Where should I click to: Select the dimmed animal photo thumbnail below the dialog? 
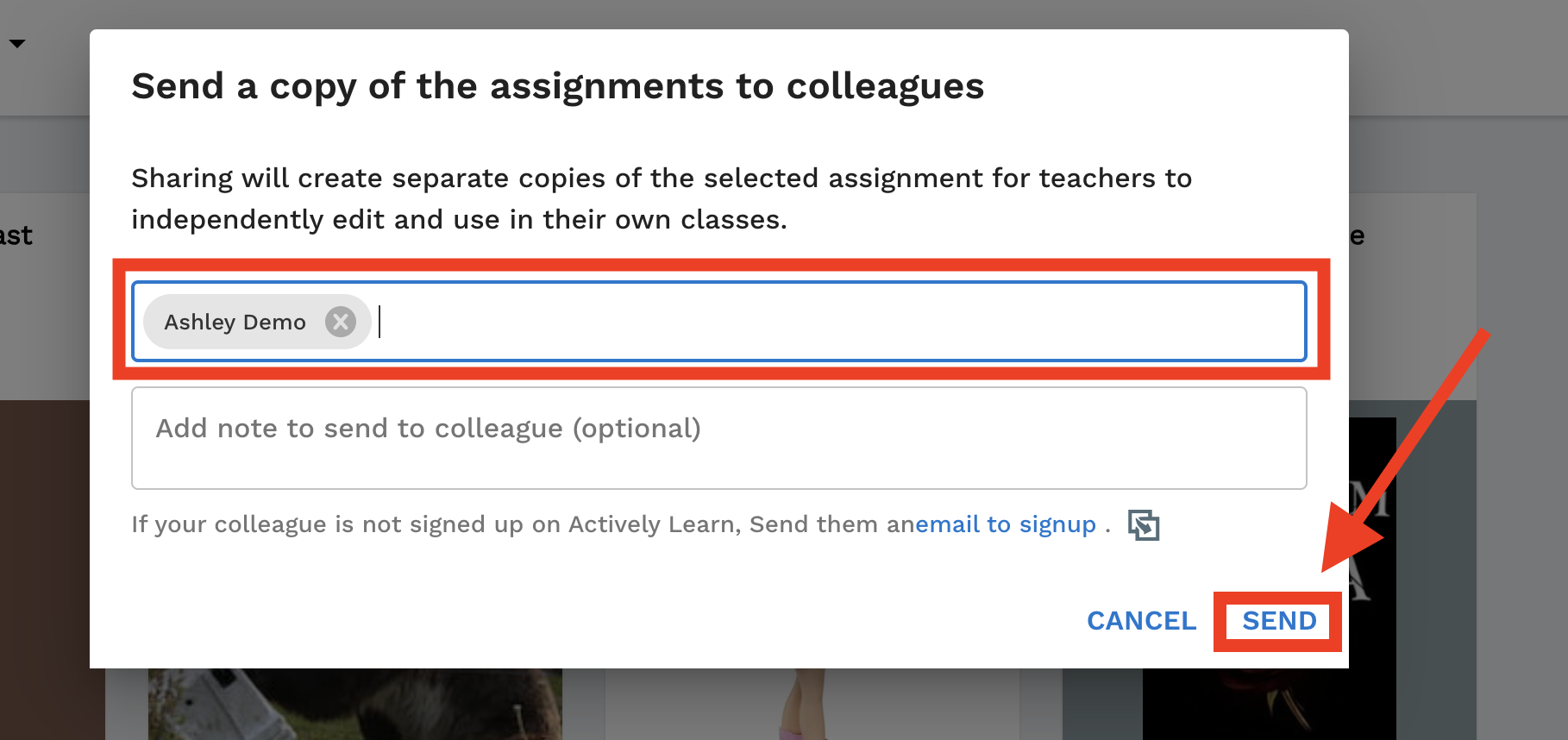click(354, 704)
